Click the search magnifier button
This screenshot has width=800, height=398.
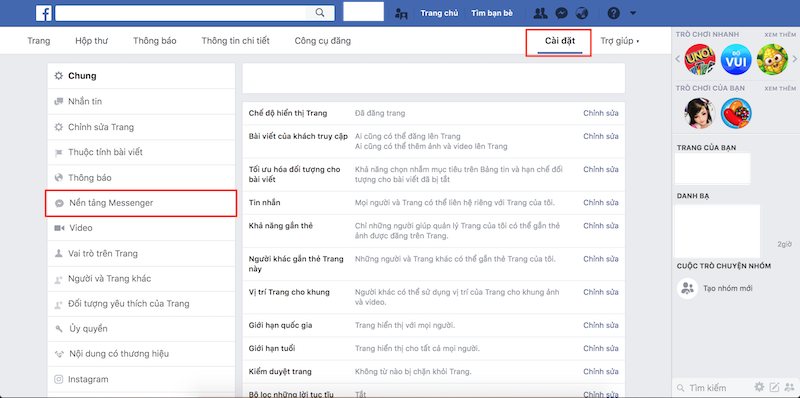320,13
